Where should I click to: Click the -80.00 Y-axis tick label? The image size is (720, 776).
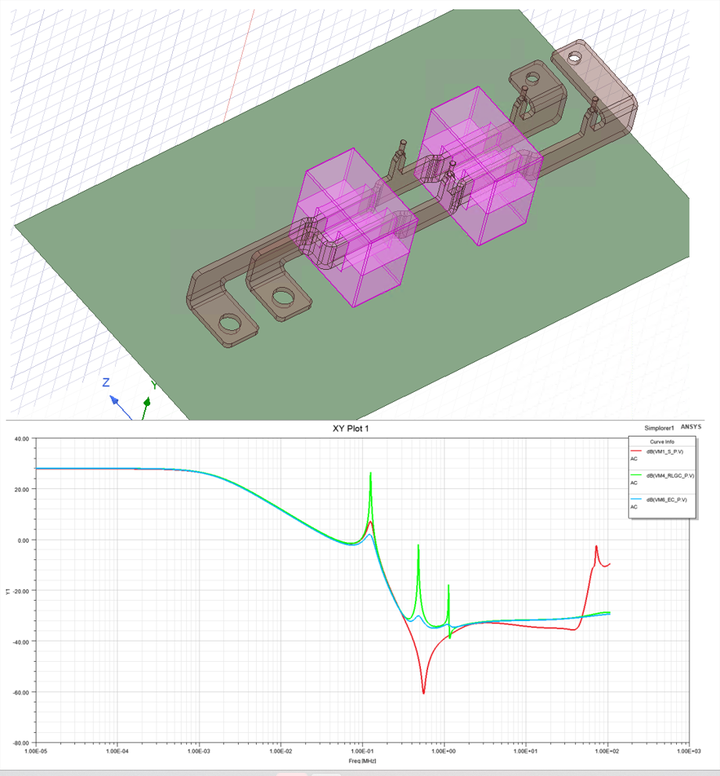(21, 743)
